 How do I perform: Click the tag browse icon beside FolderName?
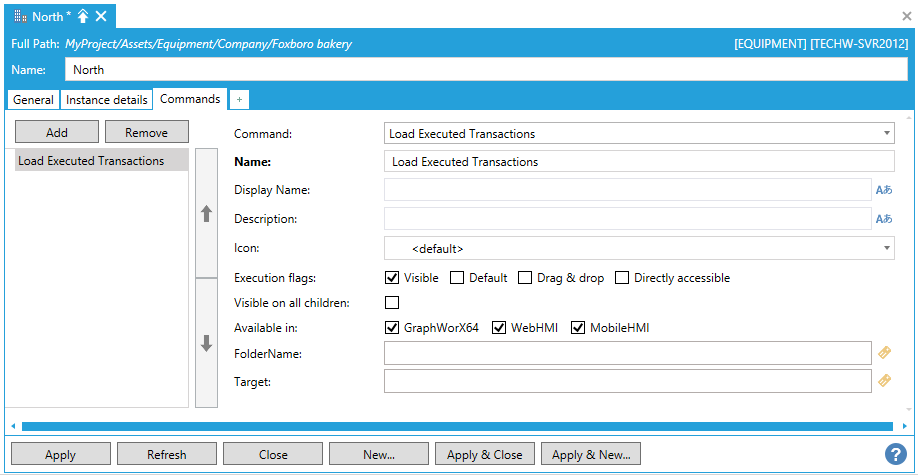click(x=884, y=353)
